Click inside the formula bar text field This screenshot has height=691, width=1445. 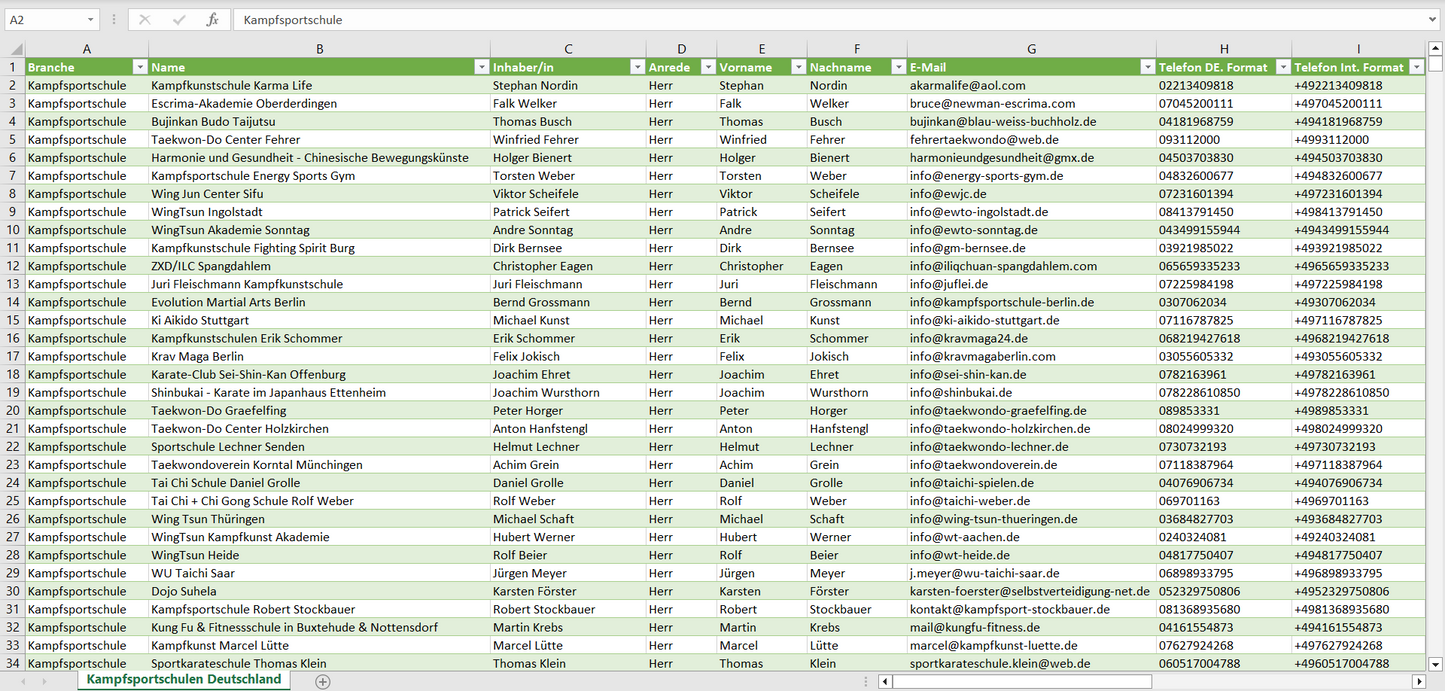(800, 20)
